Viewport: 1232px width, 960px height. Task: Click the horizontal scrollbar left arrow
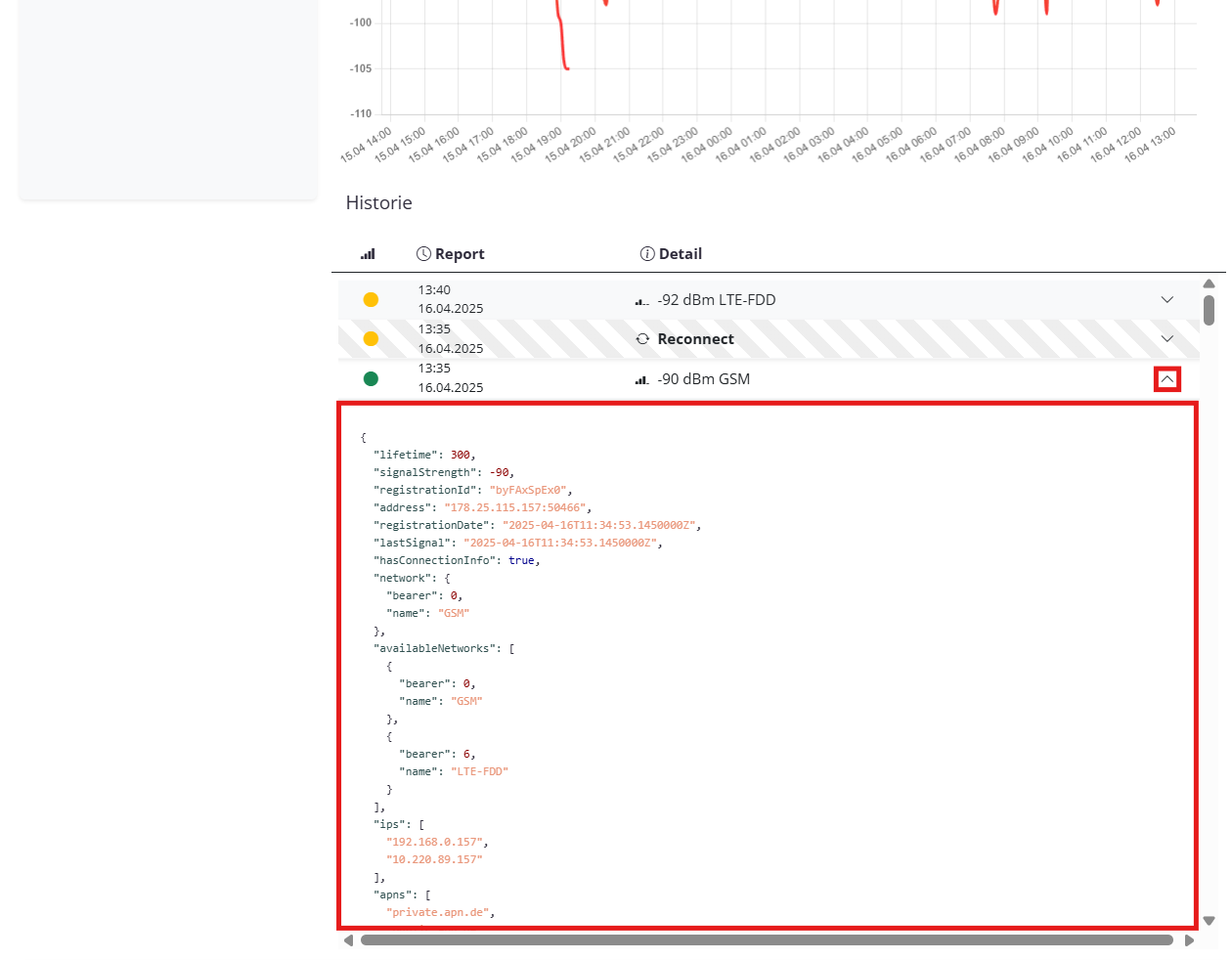(x=348, y=940)
